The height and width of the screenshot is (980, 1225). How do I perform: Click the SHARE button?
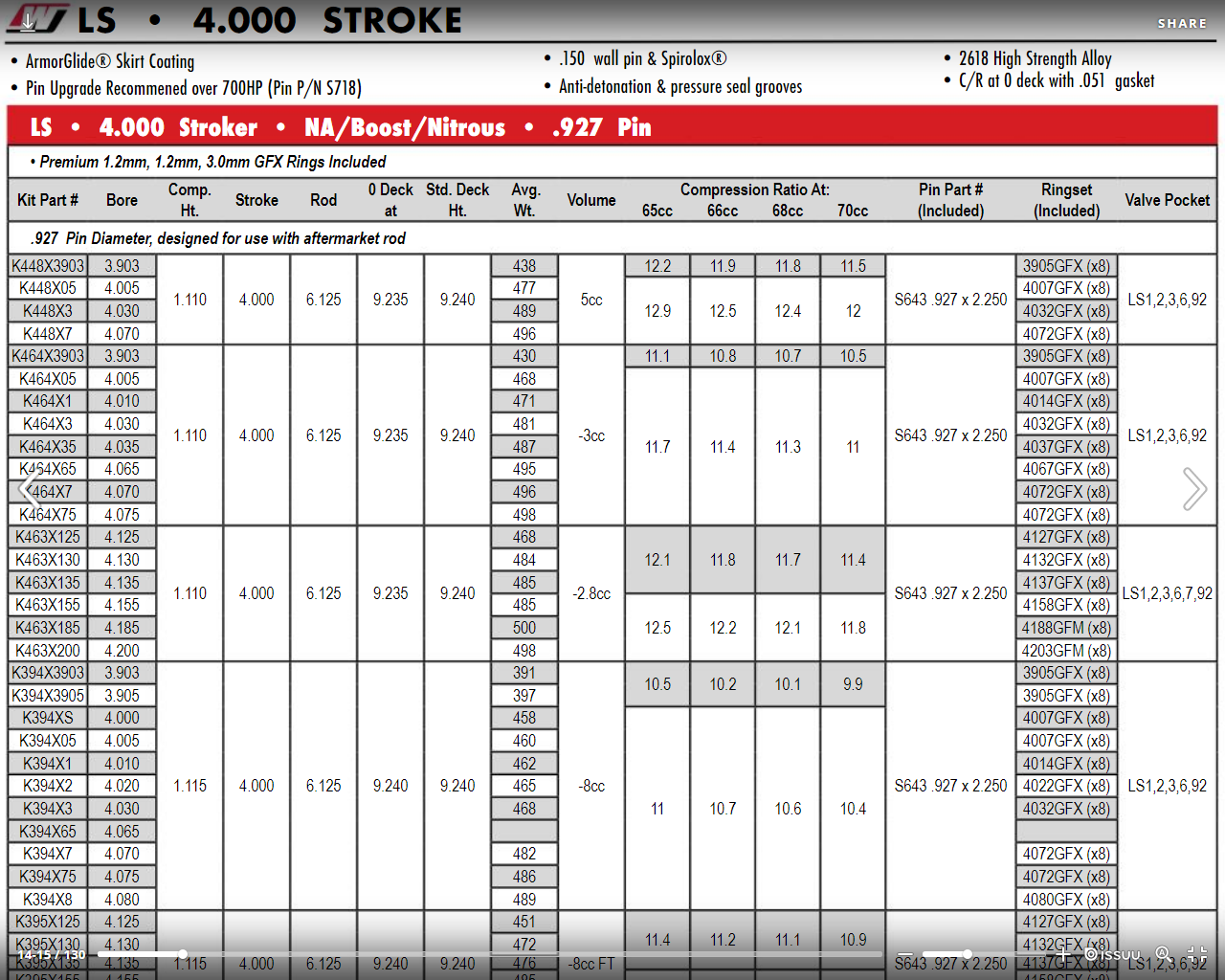[1182, 23]
